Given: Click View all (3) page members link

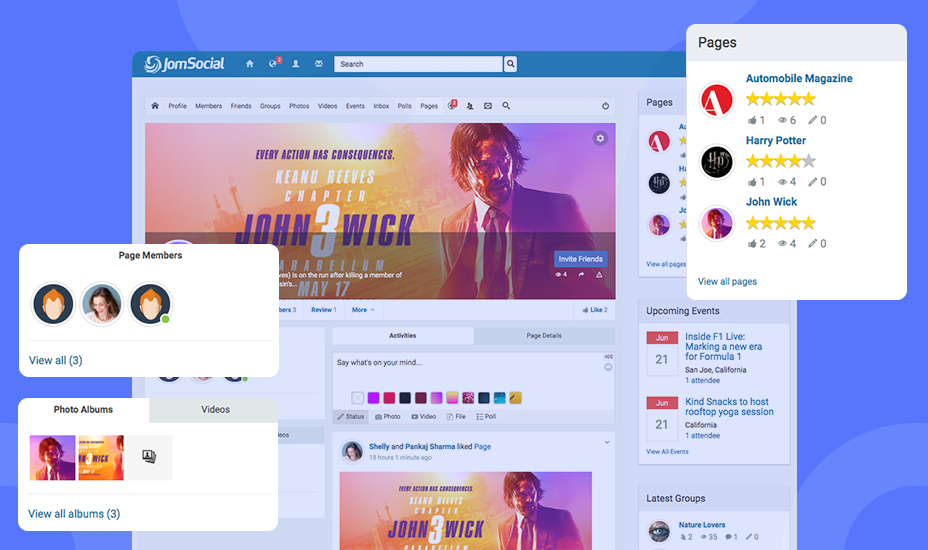Looking at the screenshot, I should 56,360.
